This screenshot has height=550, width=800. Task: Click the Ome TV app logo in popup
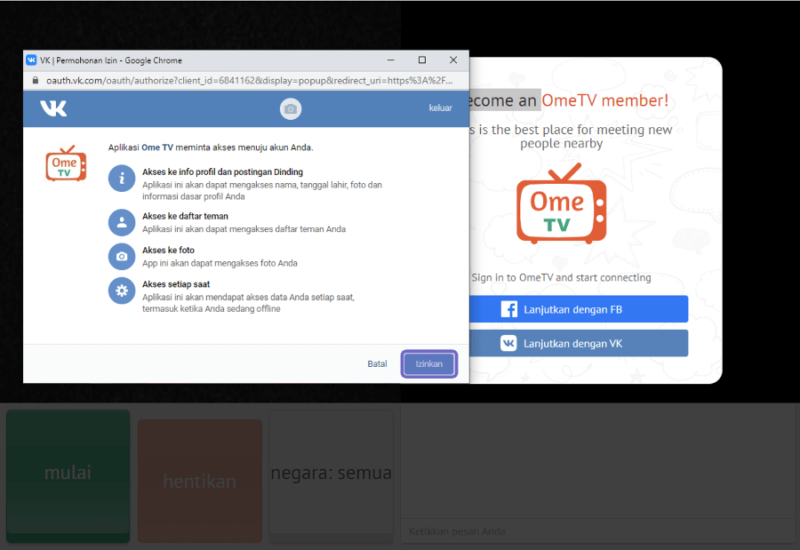(x=66, y=164)
